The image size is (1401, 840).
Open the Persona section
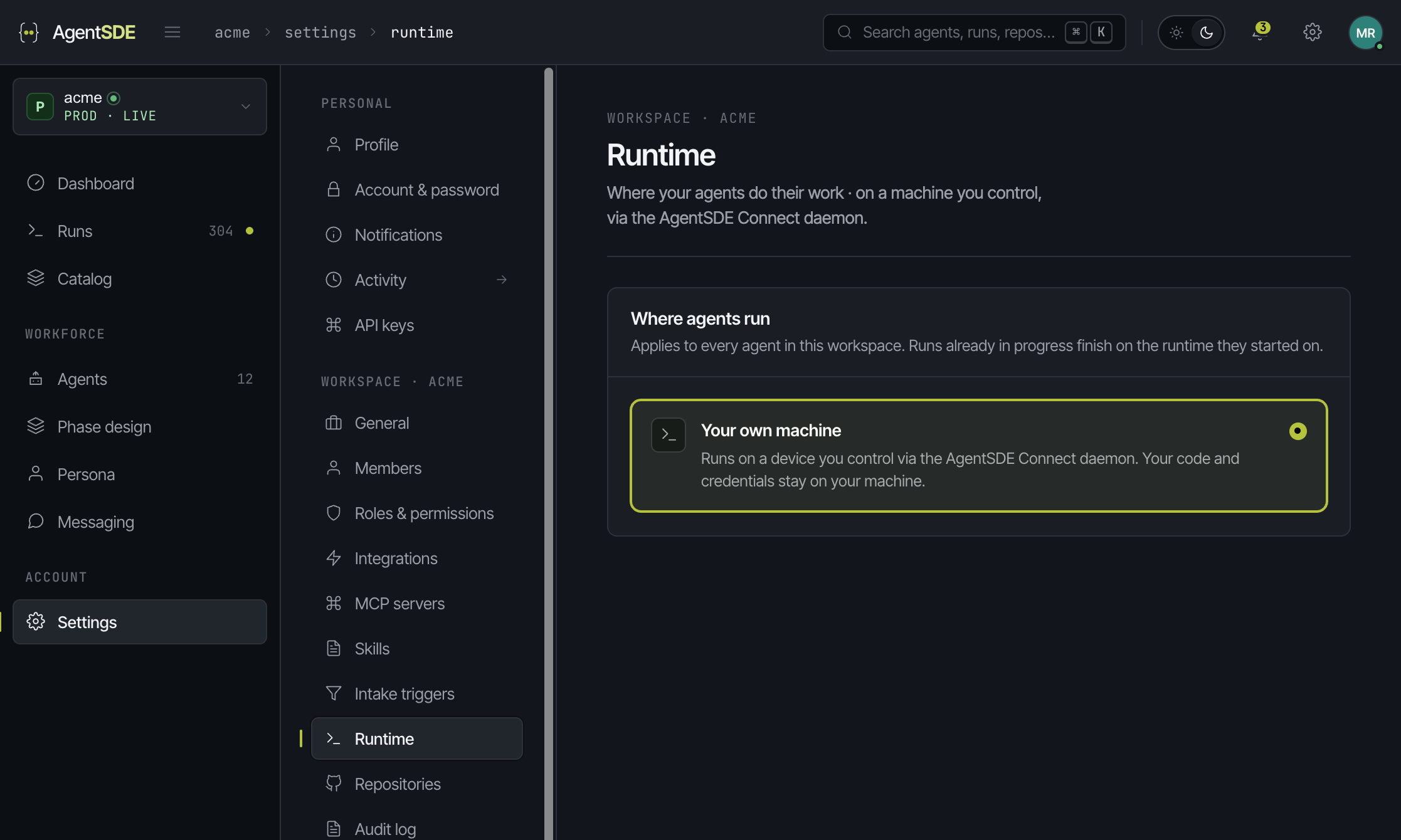tap(140, 475)
